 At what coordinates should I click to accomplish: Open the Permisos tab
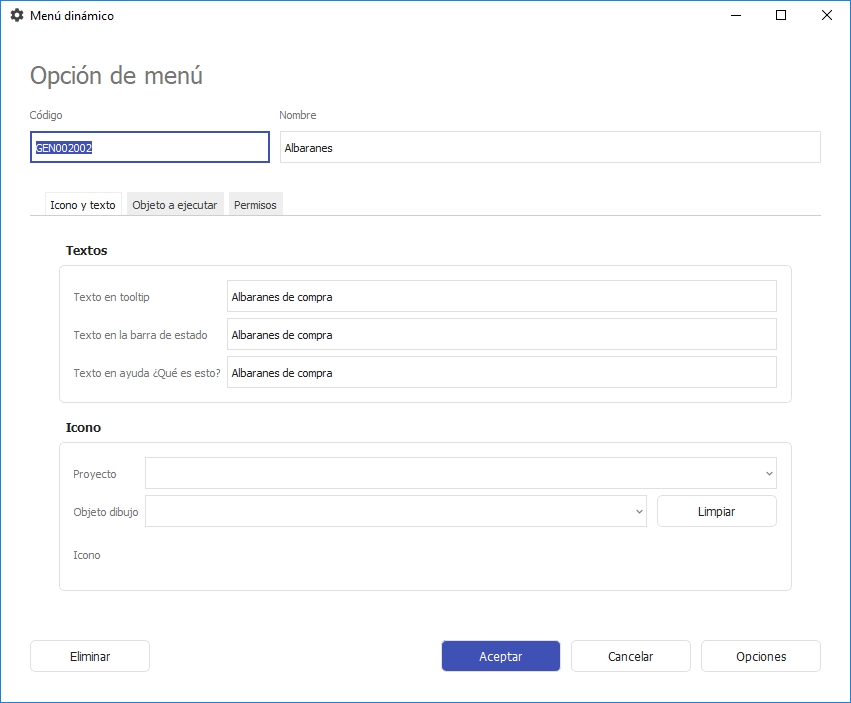click(x=255, y=204)
